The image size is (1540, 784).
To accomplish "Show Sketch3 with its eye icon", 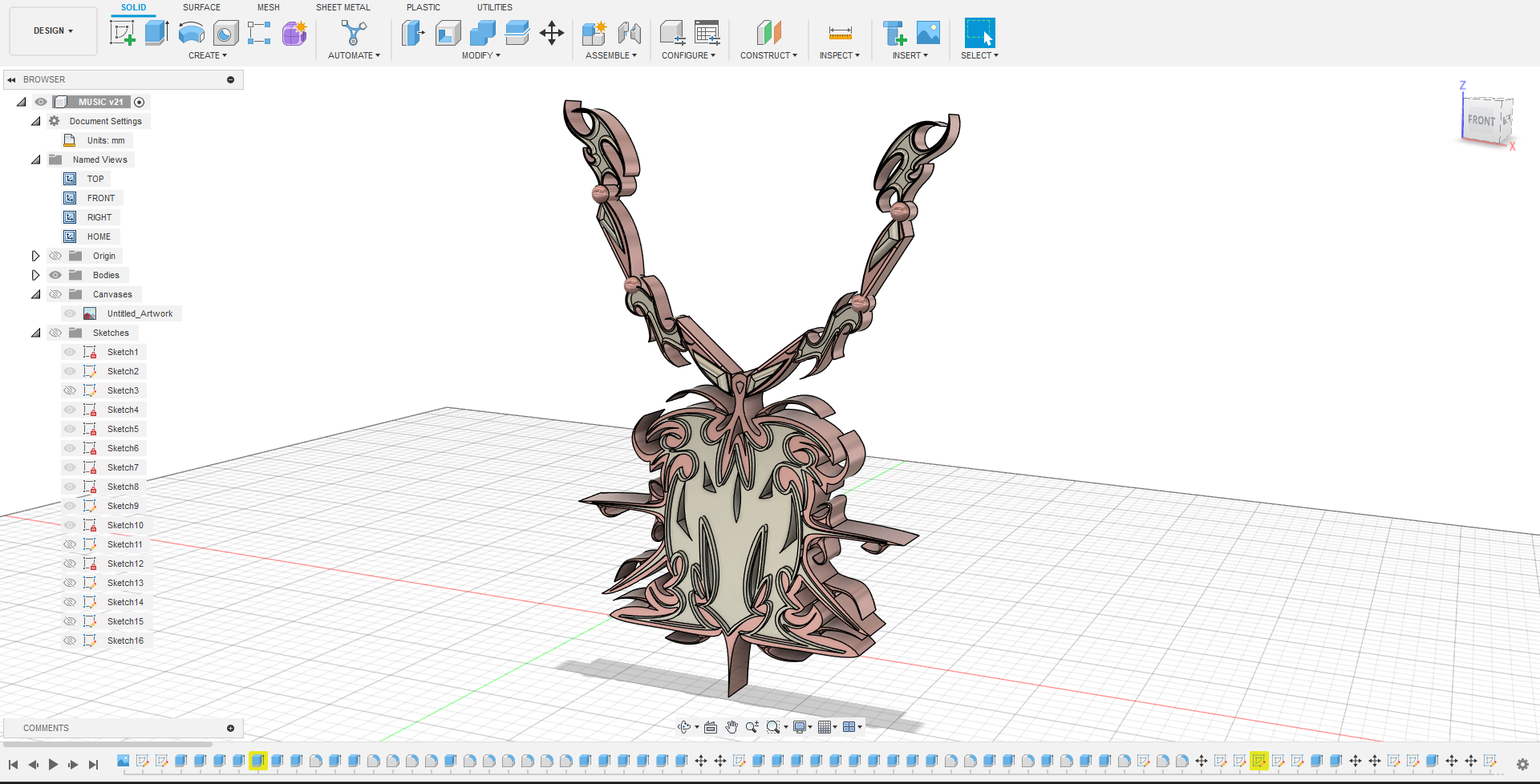I will [70, 390].
